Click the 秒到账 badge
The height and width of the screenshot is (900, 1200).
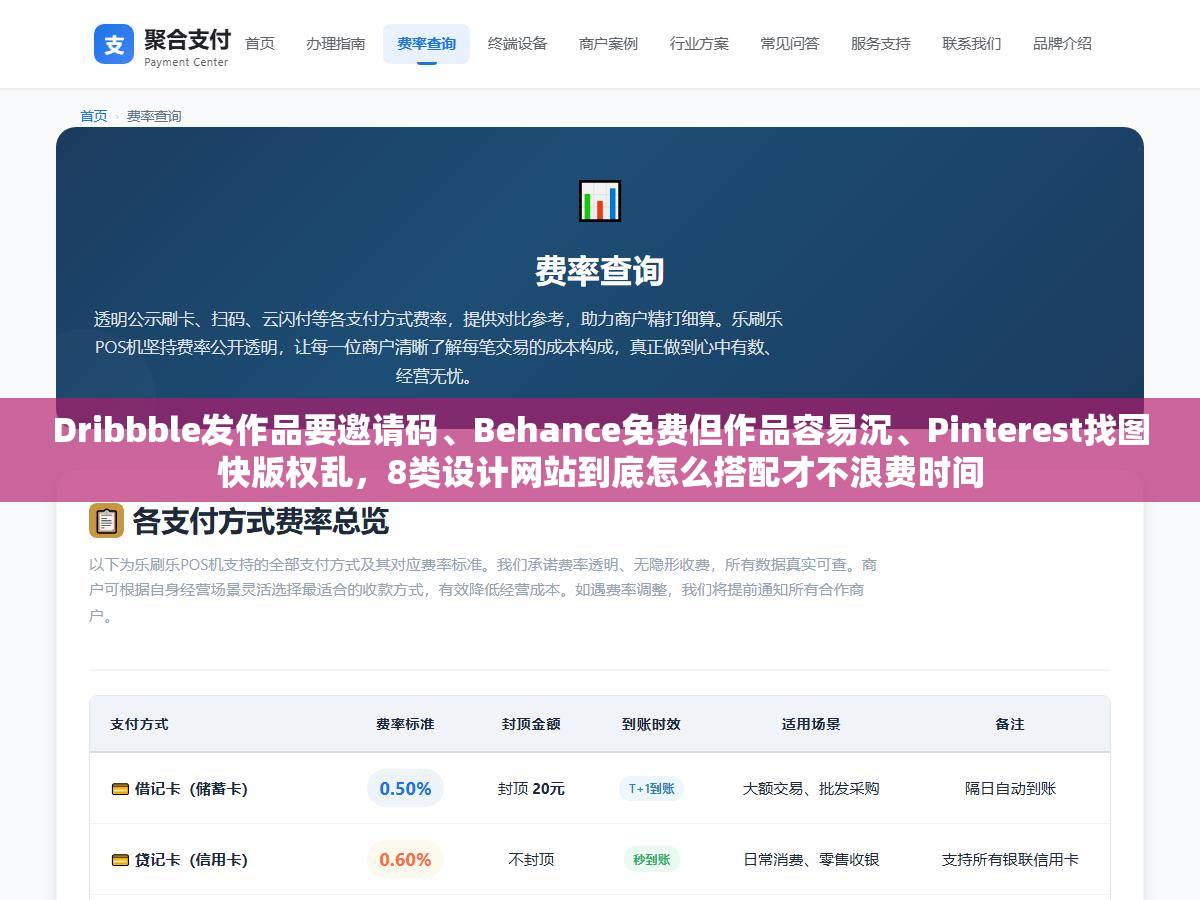tap(651, 860)
